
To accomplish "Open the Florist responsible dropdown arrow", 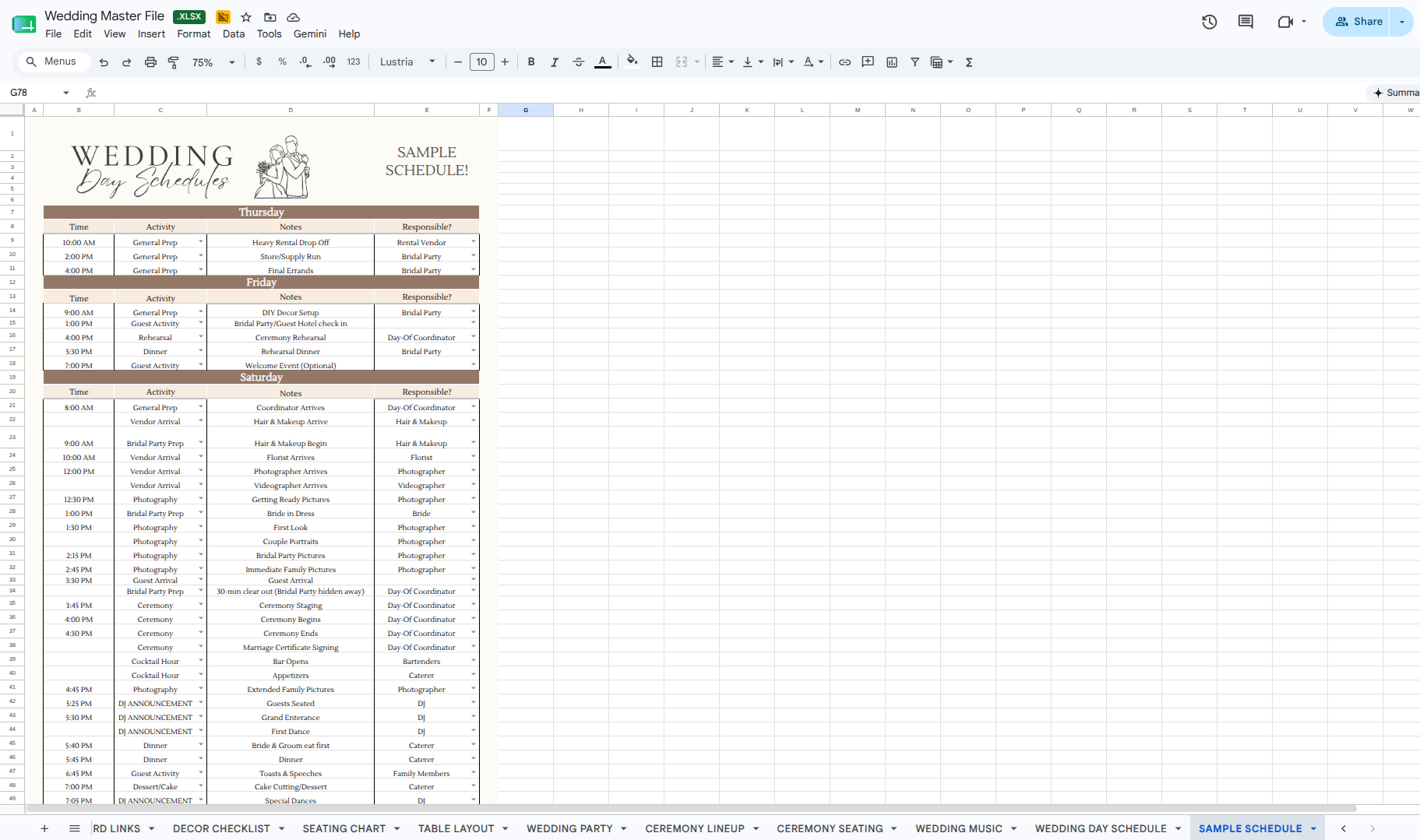I will click(x=473, y=456).
